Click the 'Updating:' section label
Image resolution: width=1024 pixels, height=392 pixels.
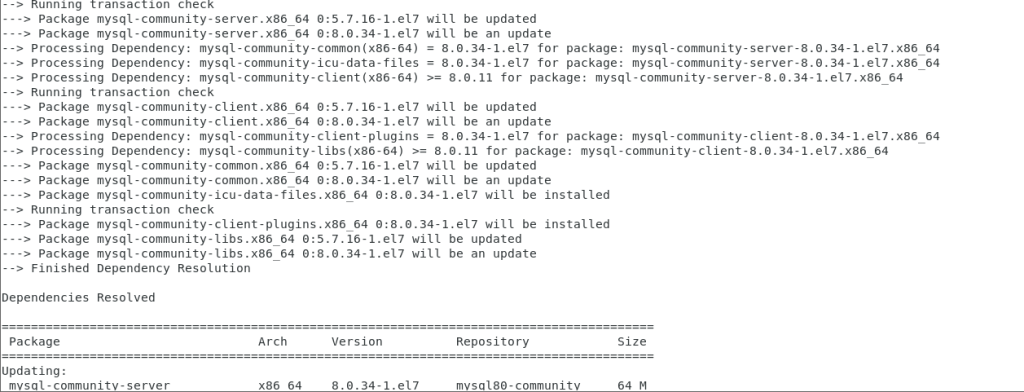point(34,371)
